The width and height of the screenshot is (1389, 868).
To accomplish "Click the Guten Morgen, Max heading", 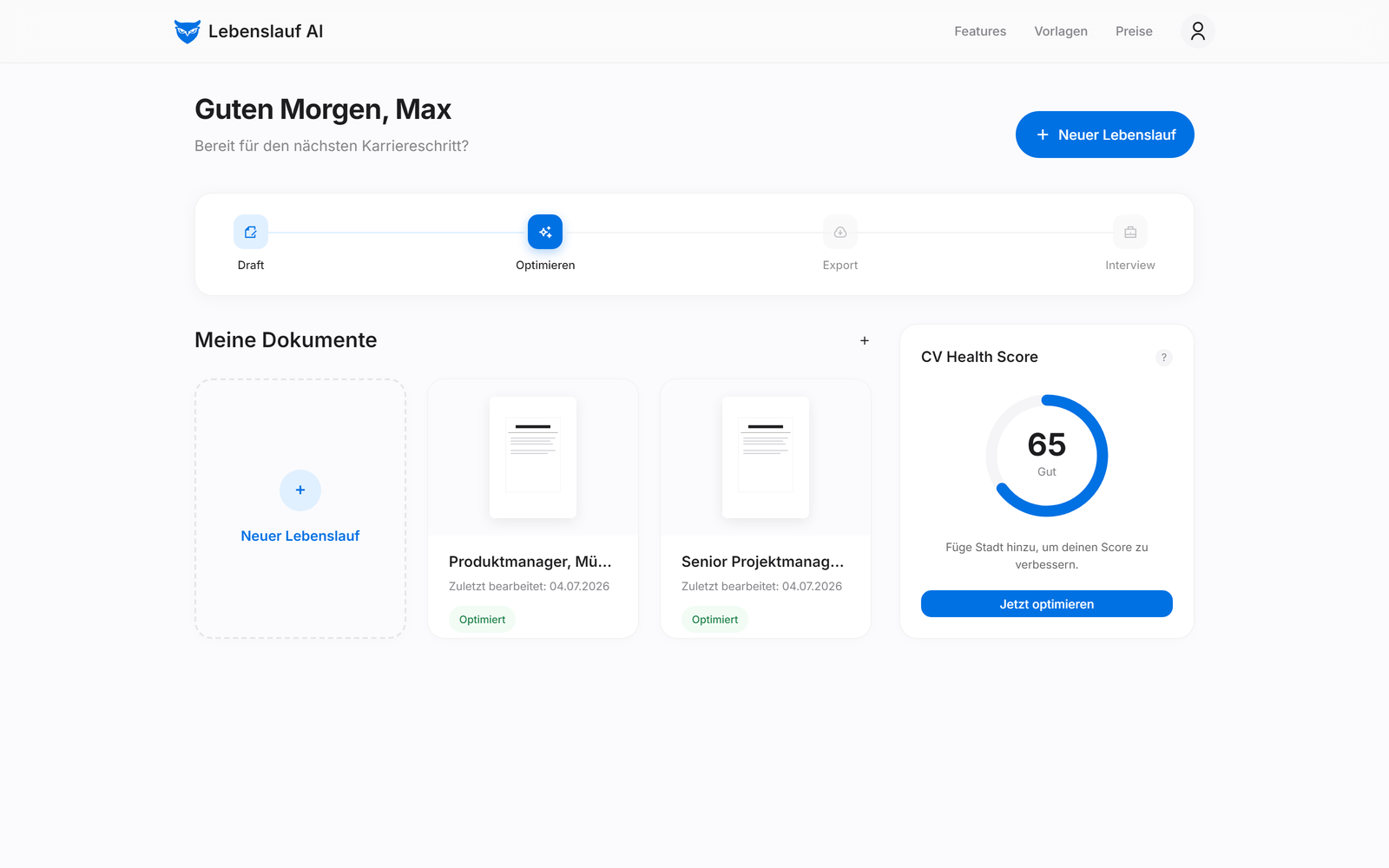I will (323, 109).
